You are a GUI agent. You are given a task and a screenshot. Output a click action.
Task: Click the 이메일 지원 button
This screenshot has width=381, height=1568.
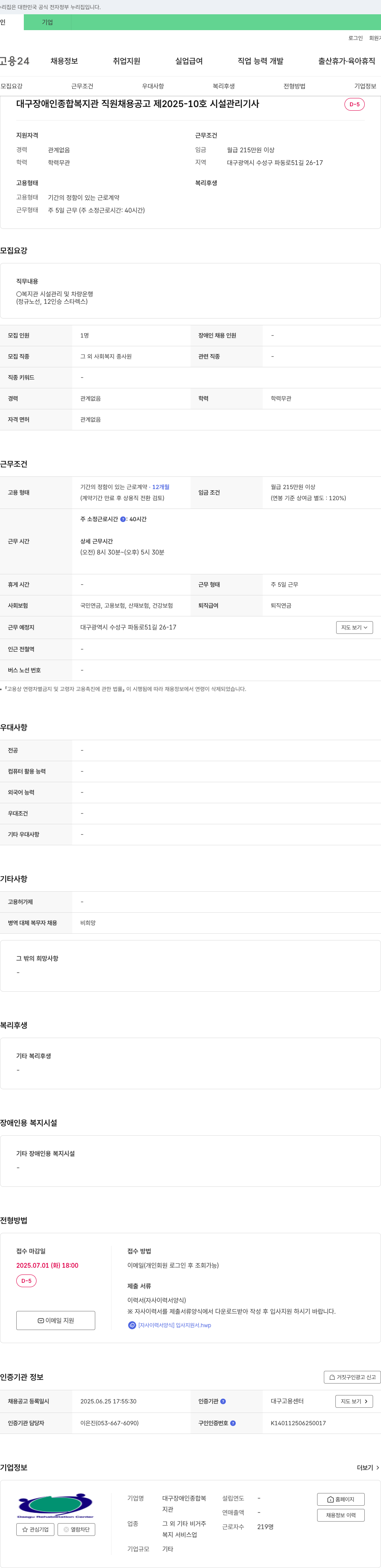pos(56,1320)
